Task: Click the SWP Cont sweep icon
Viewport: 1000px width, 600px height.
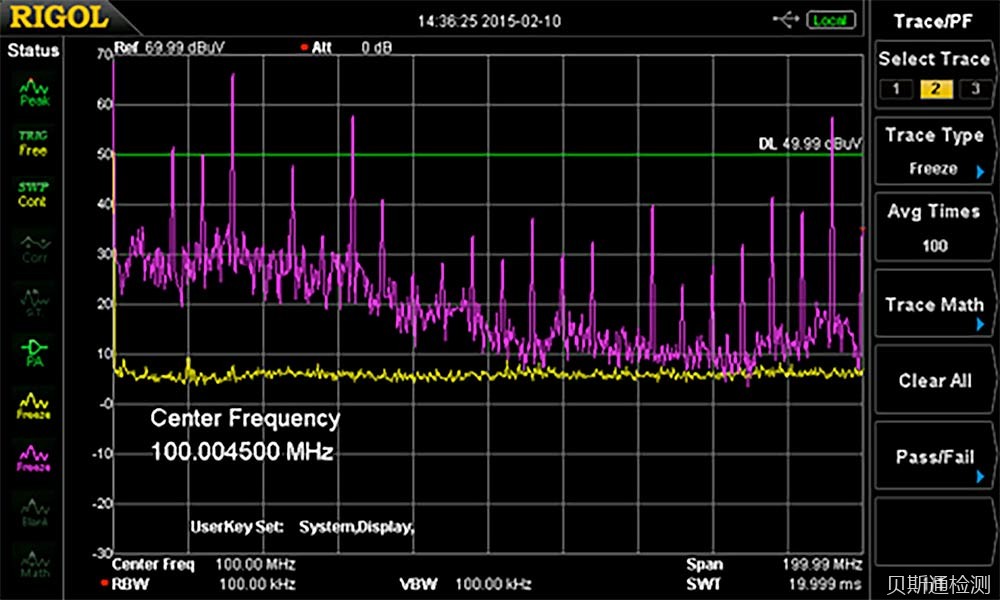Action: click(x=34, y=194)
